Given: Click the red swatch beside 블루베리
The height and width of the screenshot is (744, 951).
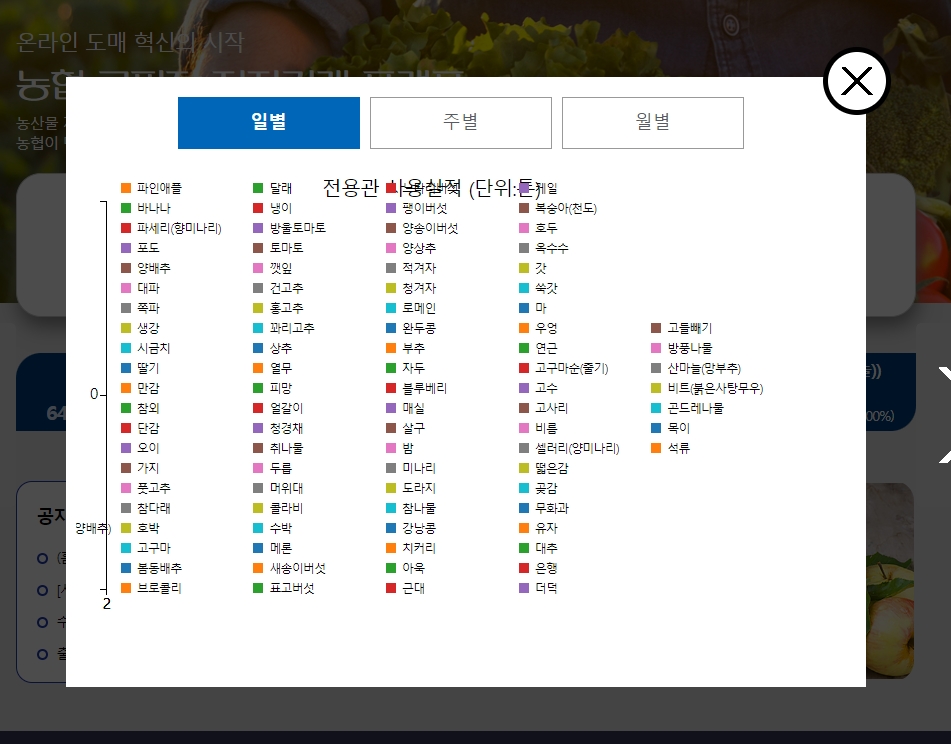Looking at the screenshot, I should [x=391, y=388].
